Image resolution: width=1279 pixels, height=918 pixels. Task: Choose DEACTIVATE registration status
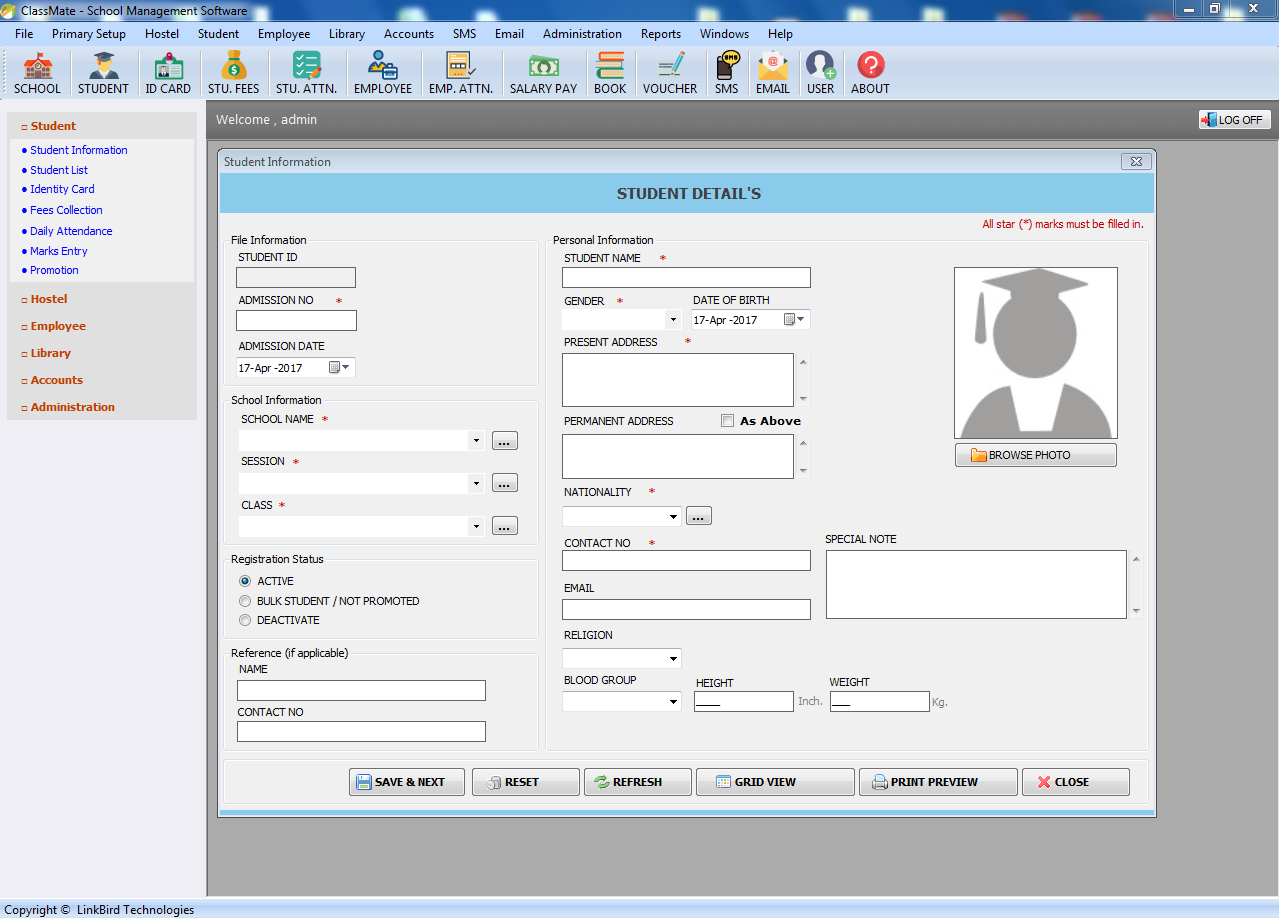coord(245,620)
